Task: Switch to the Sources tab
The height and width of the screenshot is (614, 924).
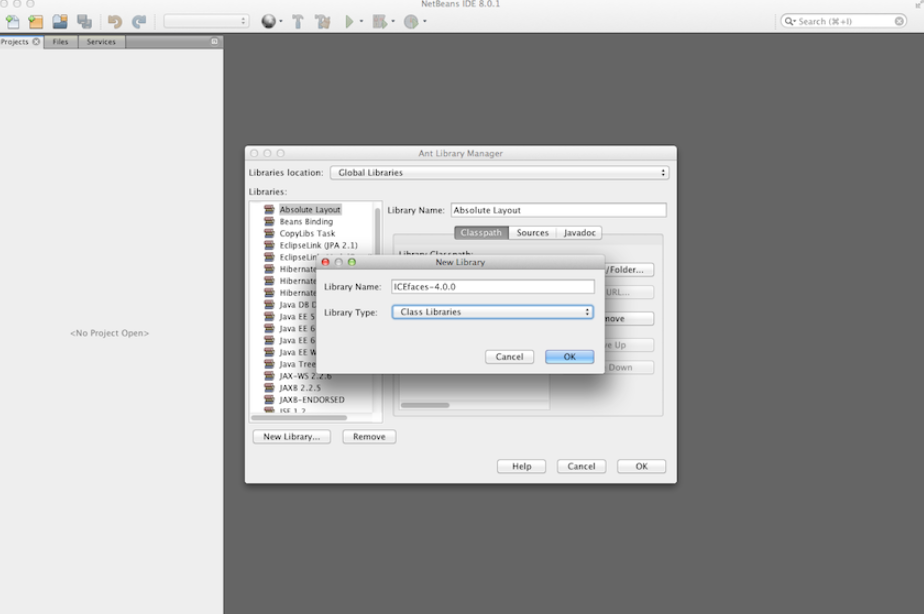Action: click(532, 233)
